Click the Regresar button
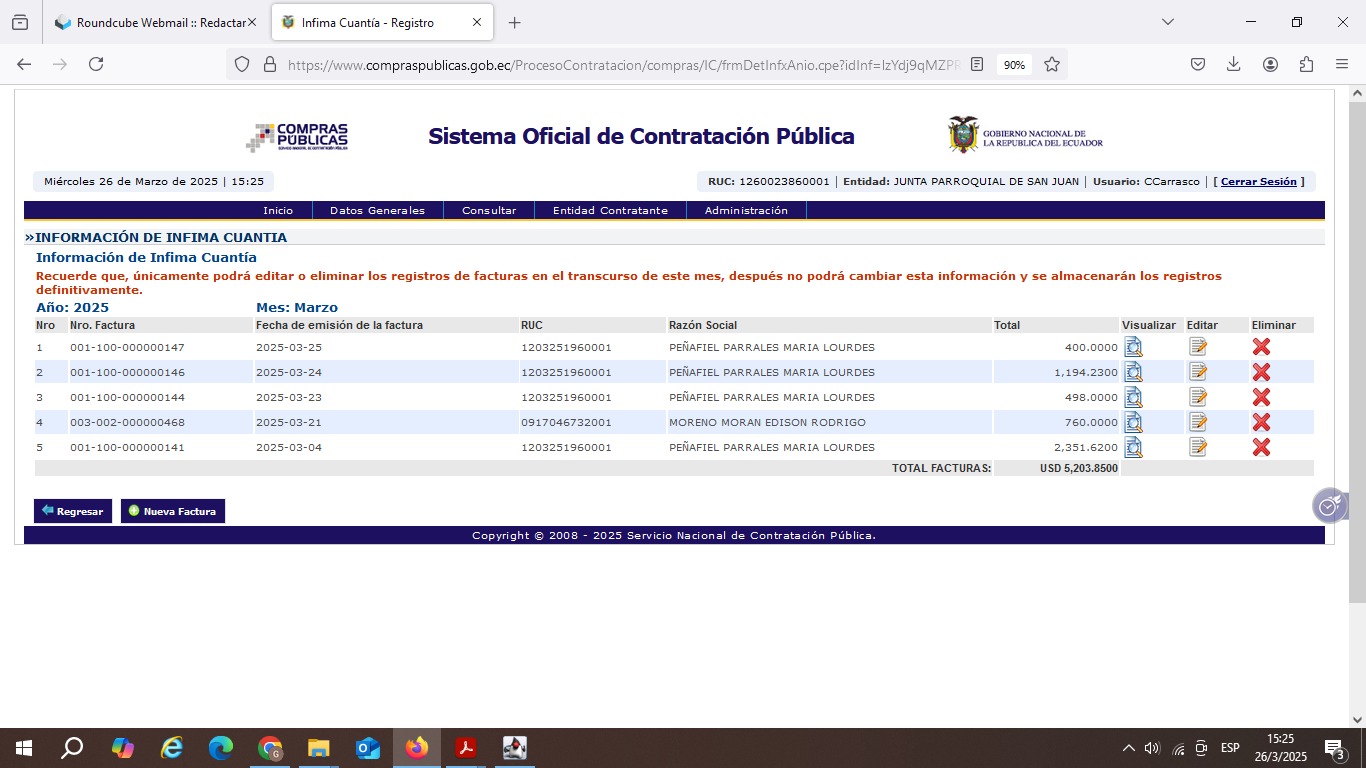This screenshot has width=1366, height=768. click(73, 511)
